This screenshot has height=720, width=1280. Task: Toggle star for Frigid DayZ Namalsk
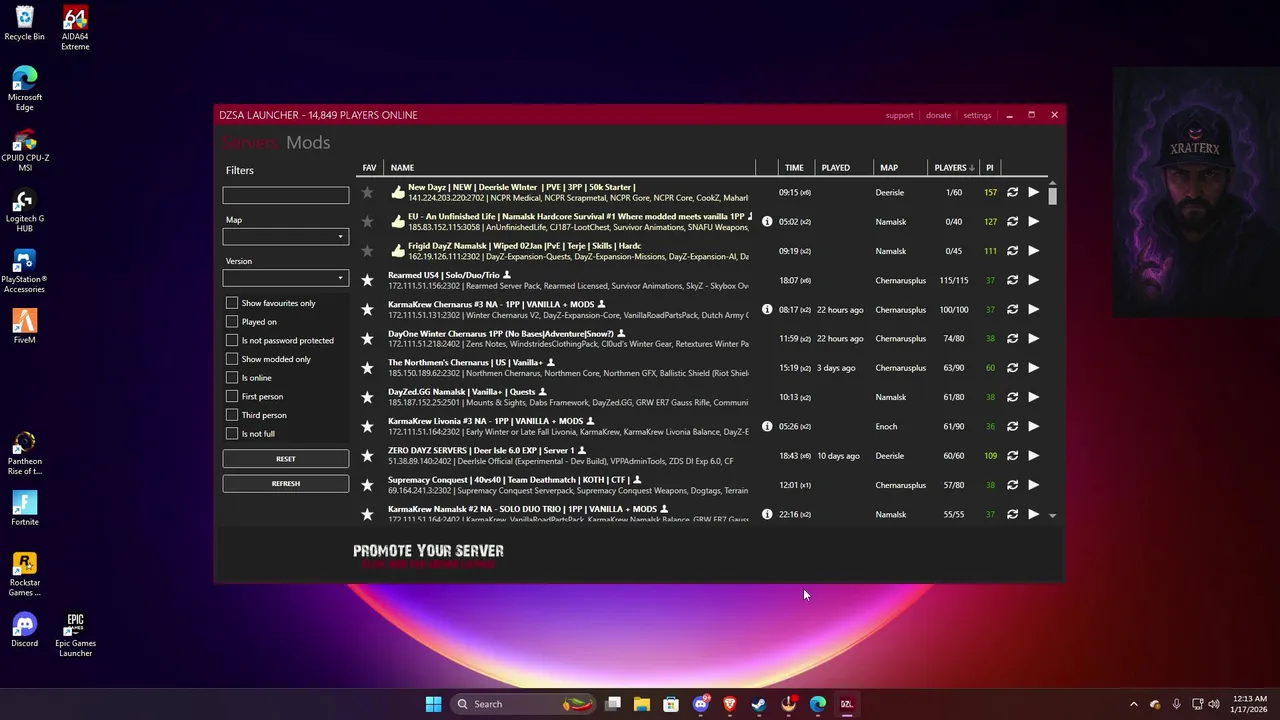point(367,251)
